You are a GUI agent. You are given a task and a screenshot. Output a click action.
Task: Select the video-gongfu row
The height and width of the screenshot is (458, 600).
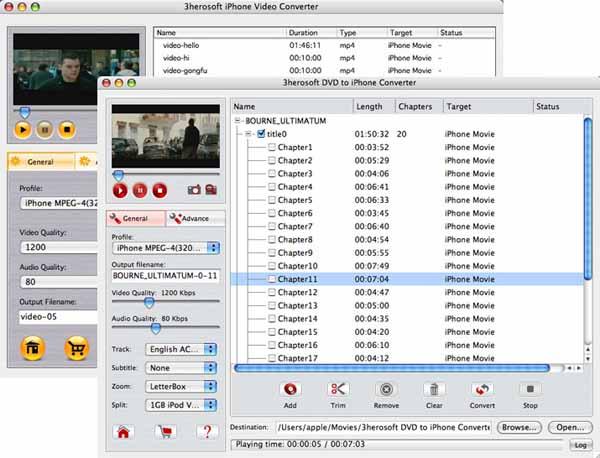pos(324,70)
